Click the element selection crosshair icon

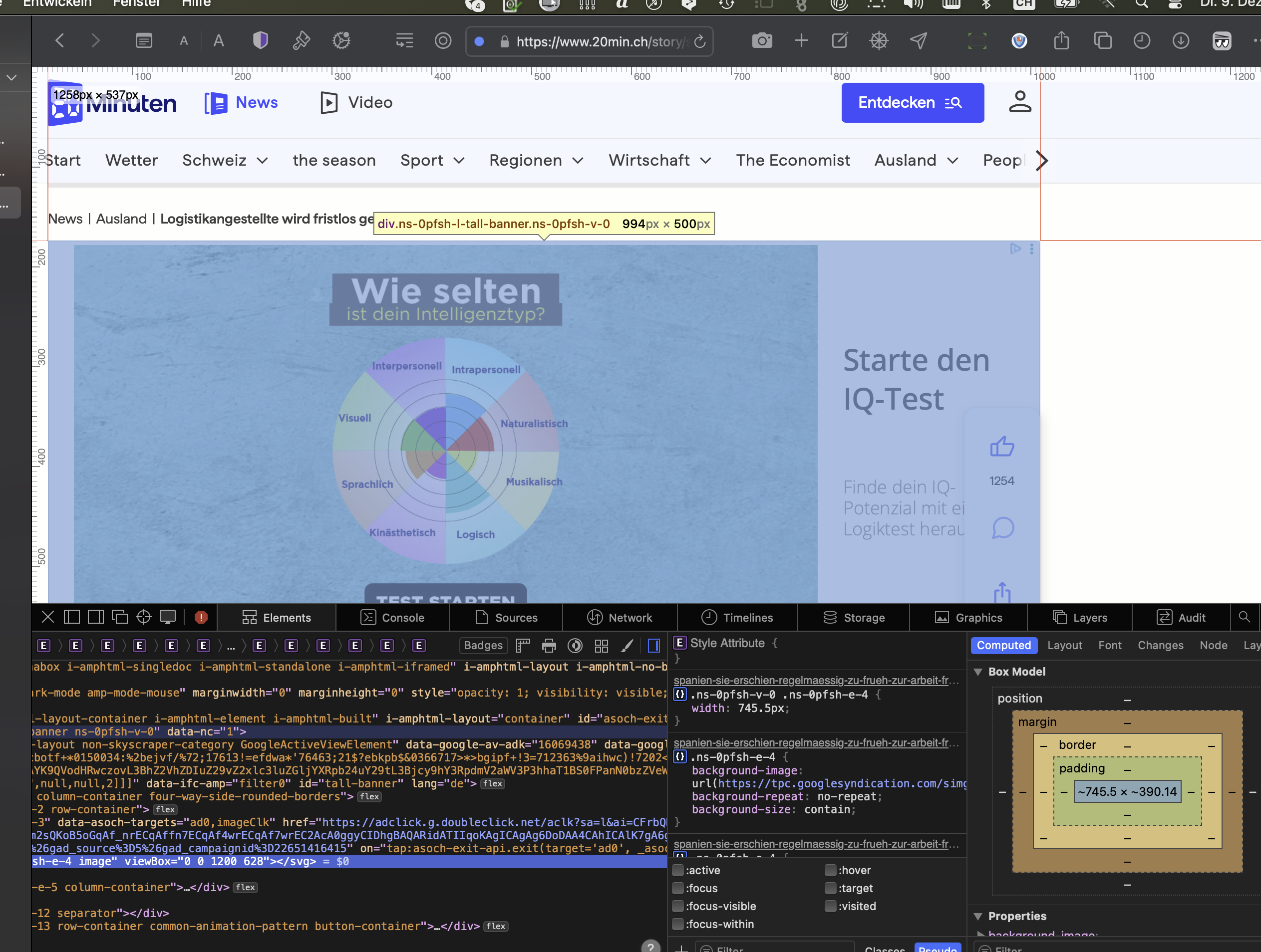(x=144, y=617)
